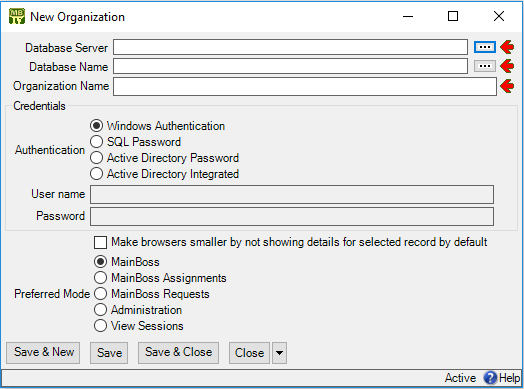The image size is (524, 389).
Task: Click the Save & Close button
Action: point(178,353)
